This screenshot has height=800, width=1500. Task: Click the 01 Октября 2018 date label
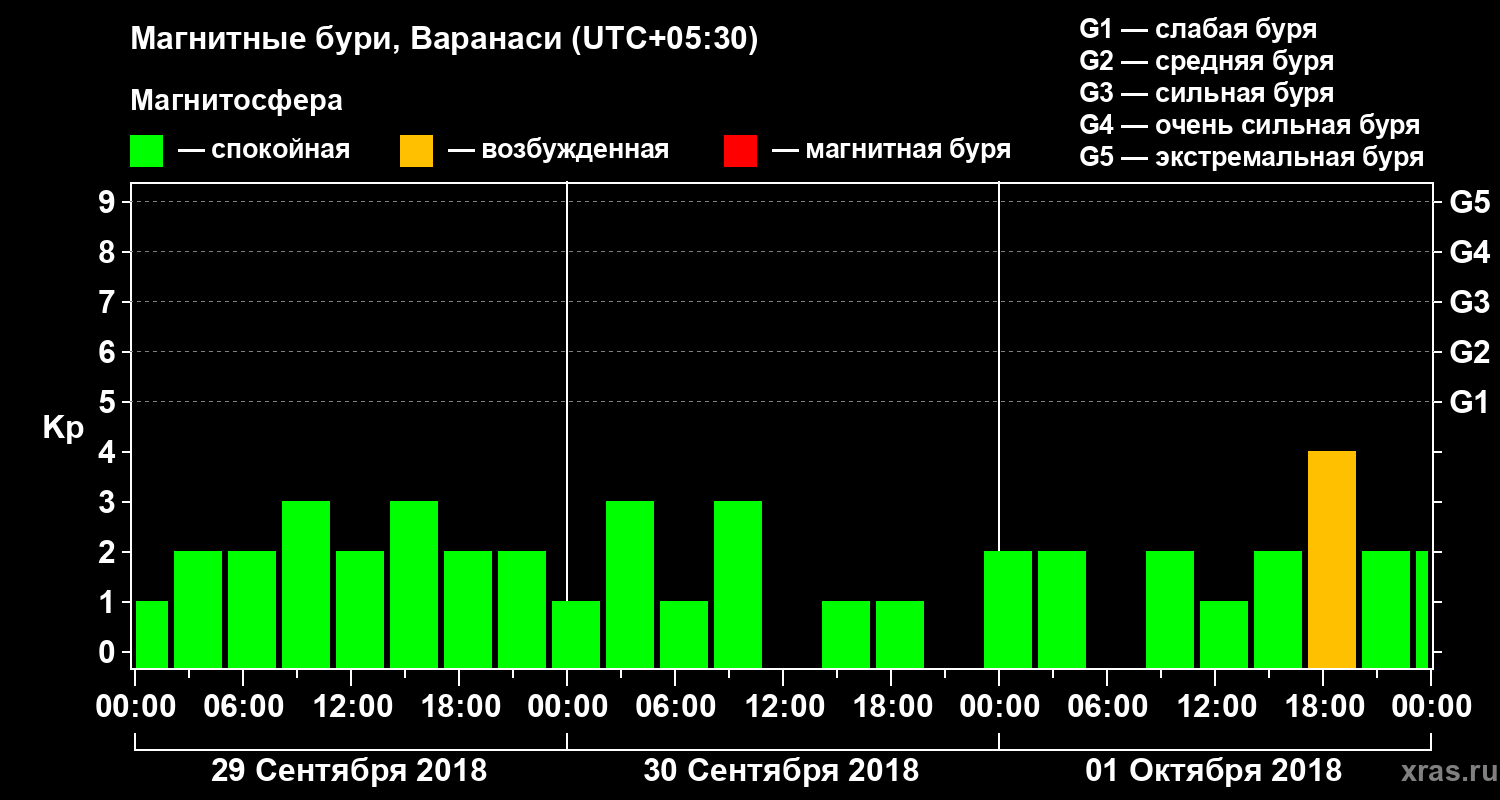(x=1214, y=771)
